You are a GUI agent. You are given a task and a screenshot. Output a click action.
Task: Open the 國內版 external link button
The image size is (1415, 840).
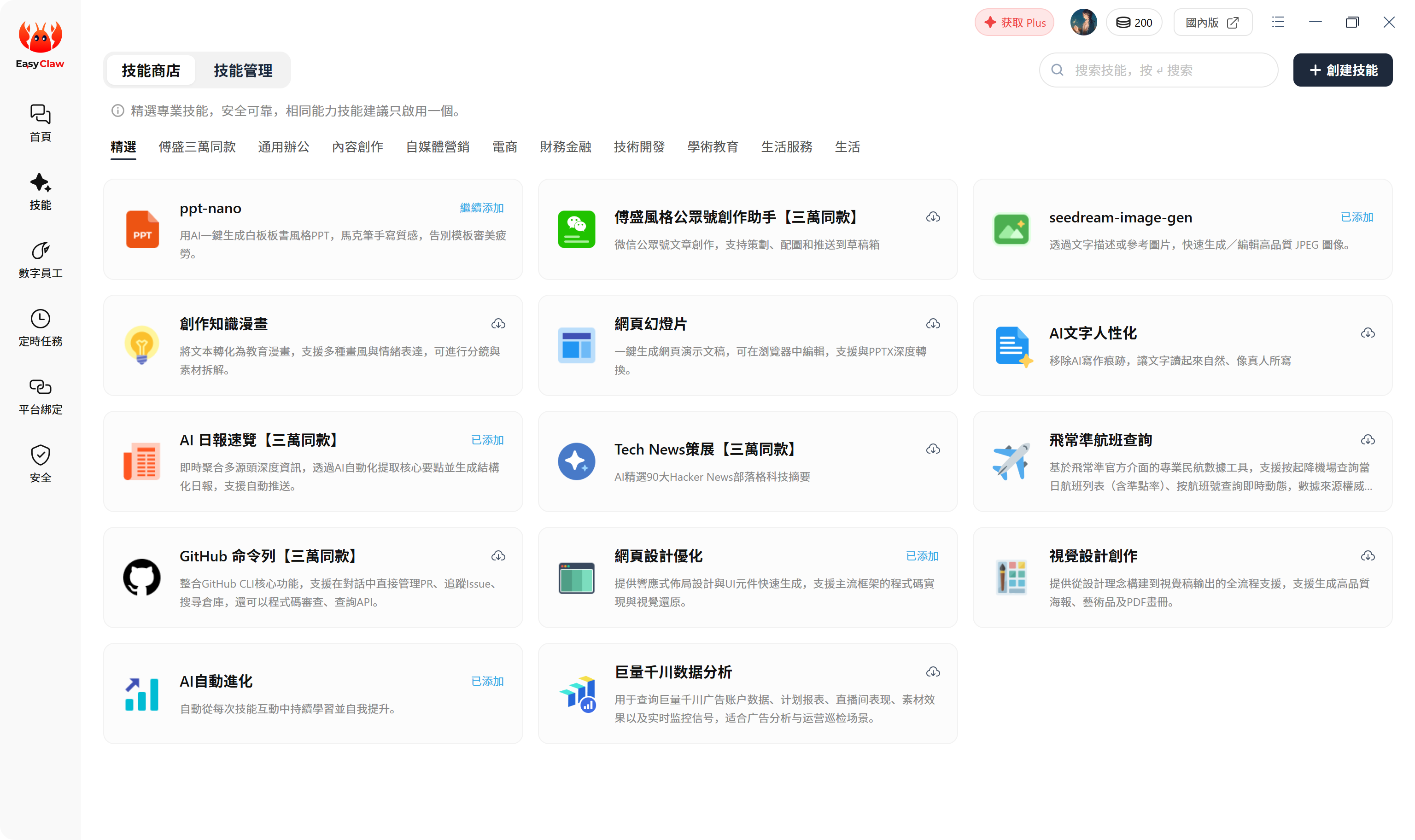tap(1212, 22)
